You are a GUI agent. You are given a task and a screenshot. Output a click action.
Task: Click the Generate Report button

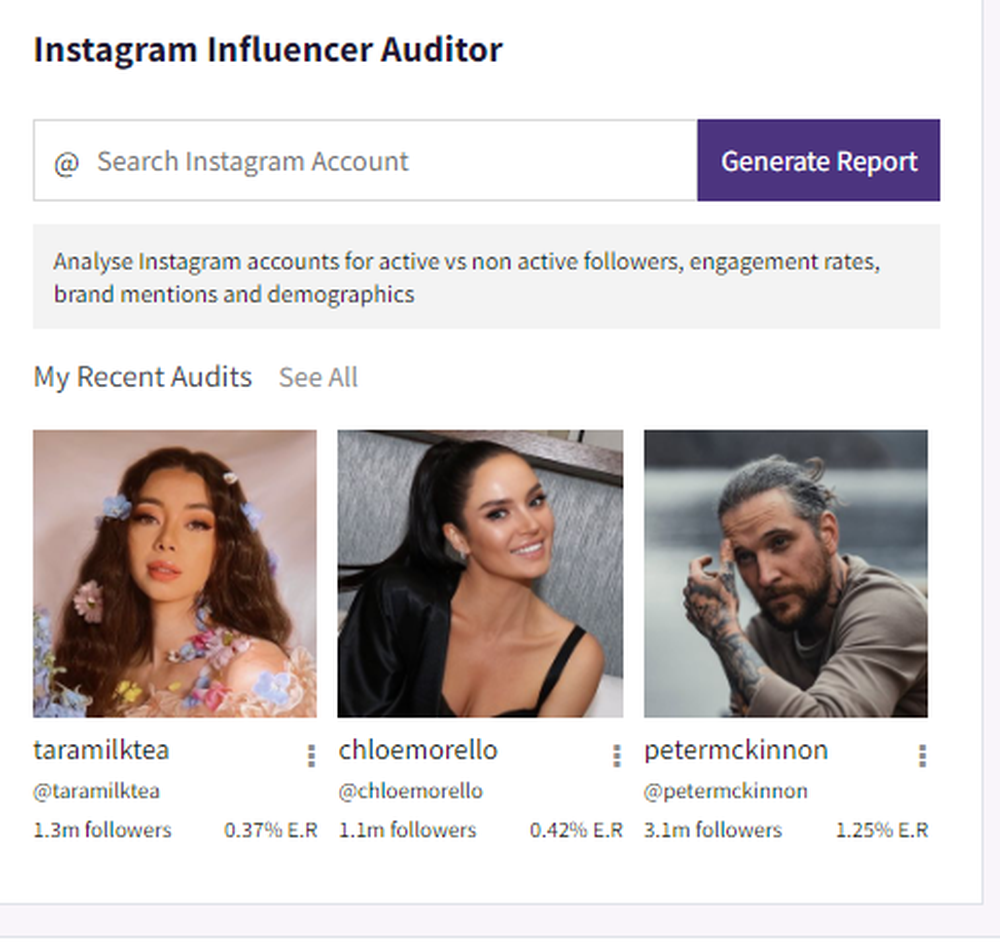point(819,160)
